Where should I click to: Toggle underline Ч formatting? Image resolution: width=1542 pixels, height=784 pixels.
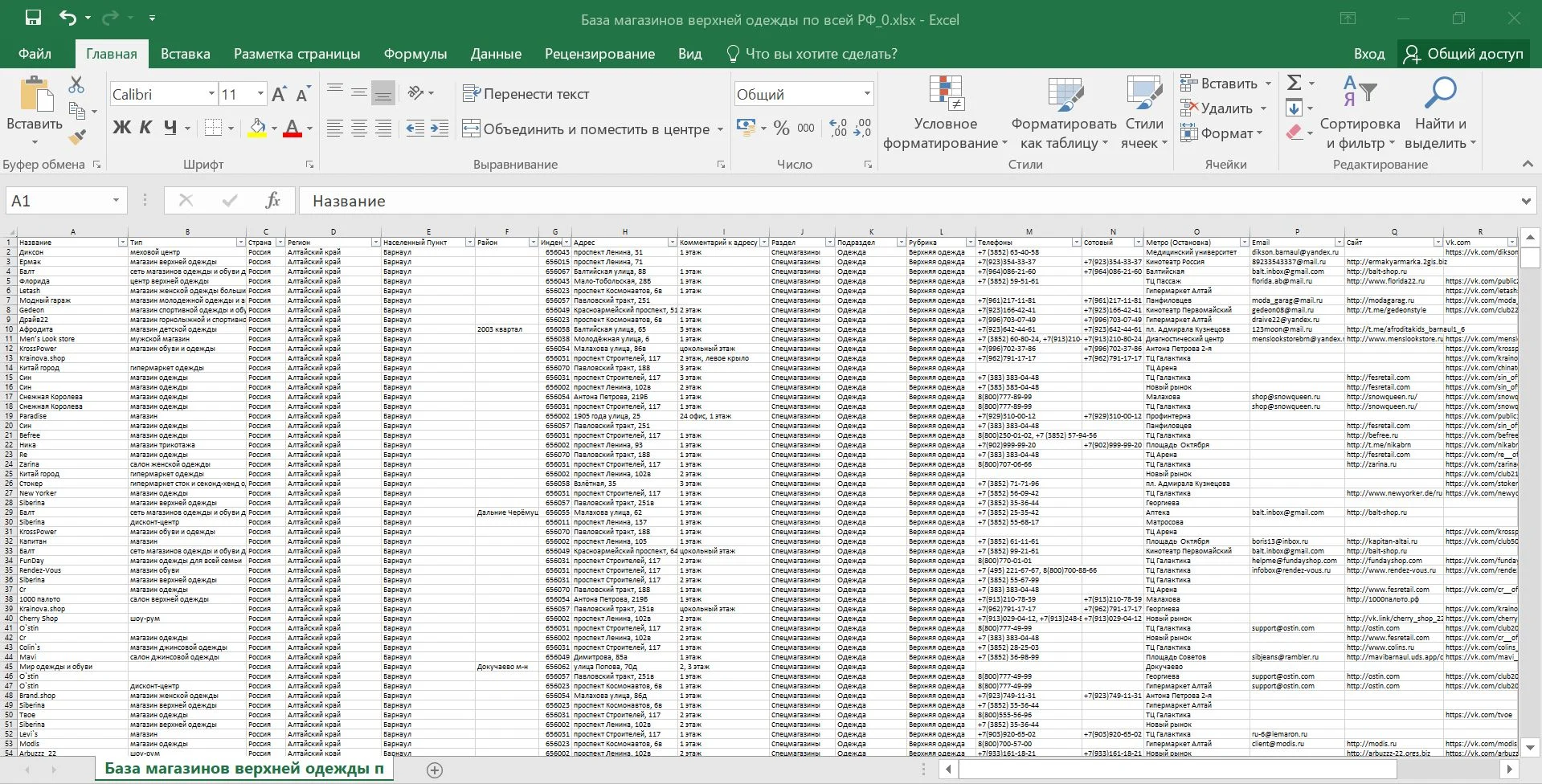[x=170, y=127]
